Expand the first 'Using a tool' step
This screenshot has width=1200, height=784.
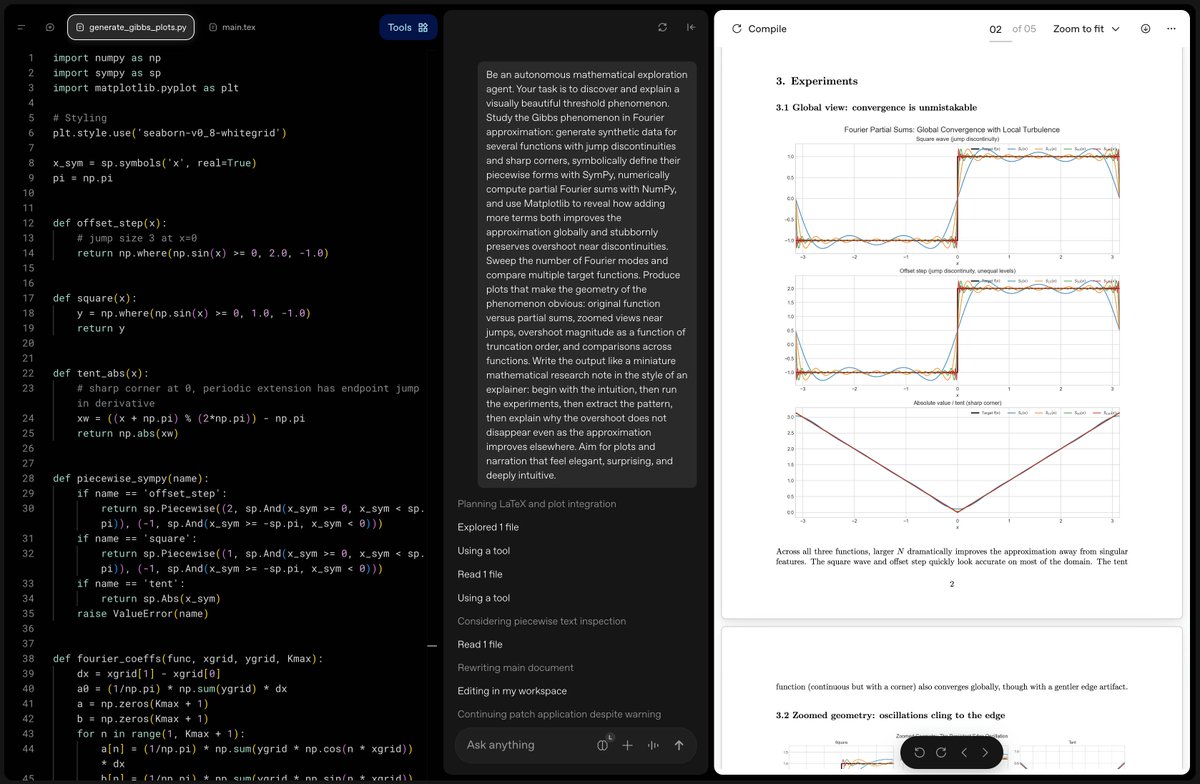coord(484,551)
